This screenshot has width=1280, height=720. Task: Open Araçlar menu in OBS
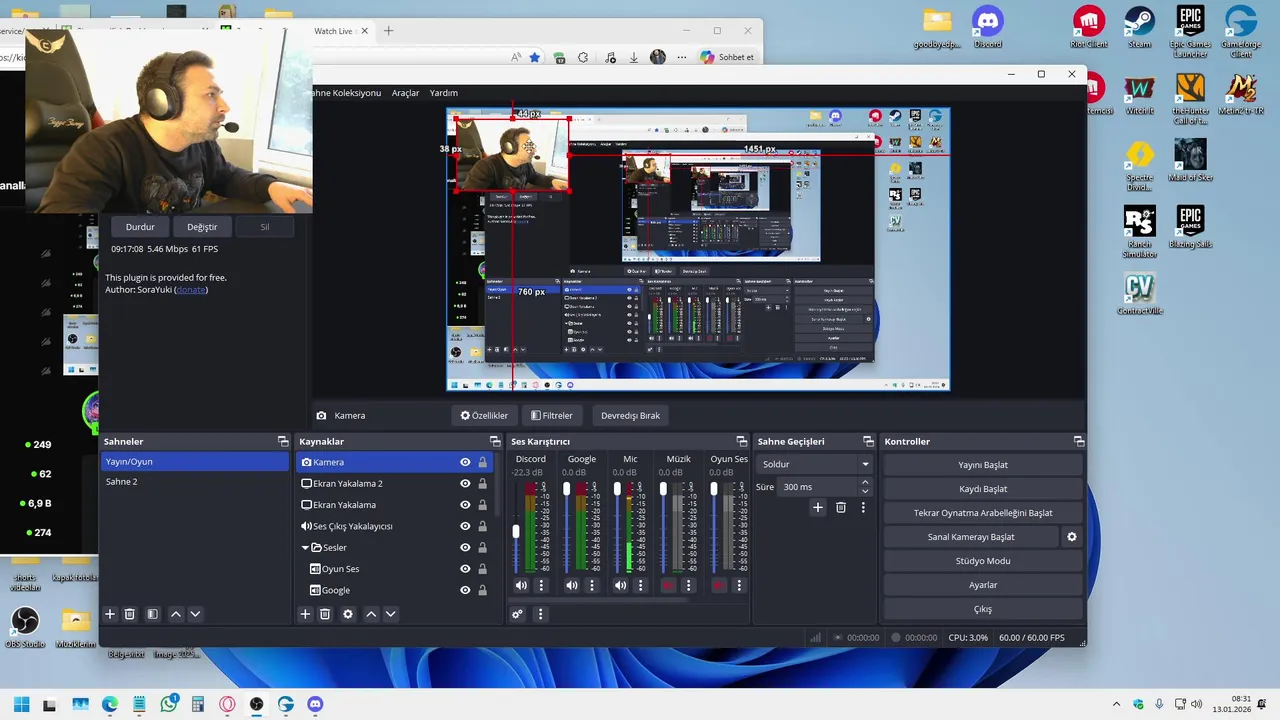(x=405, y=93)
